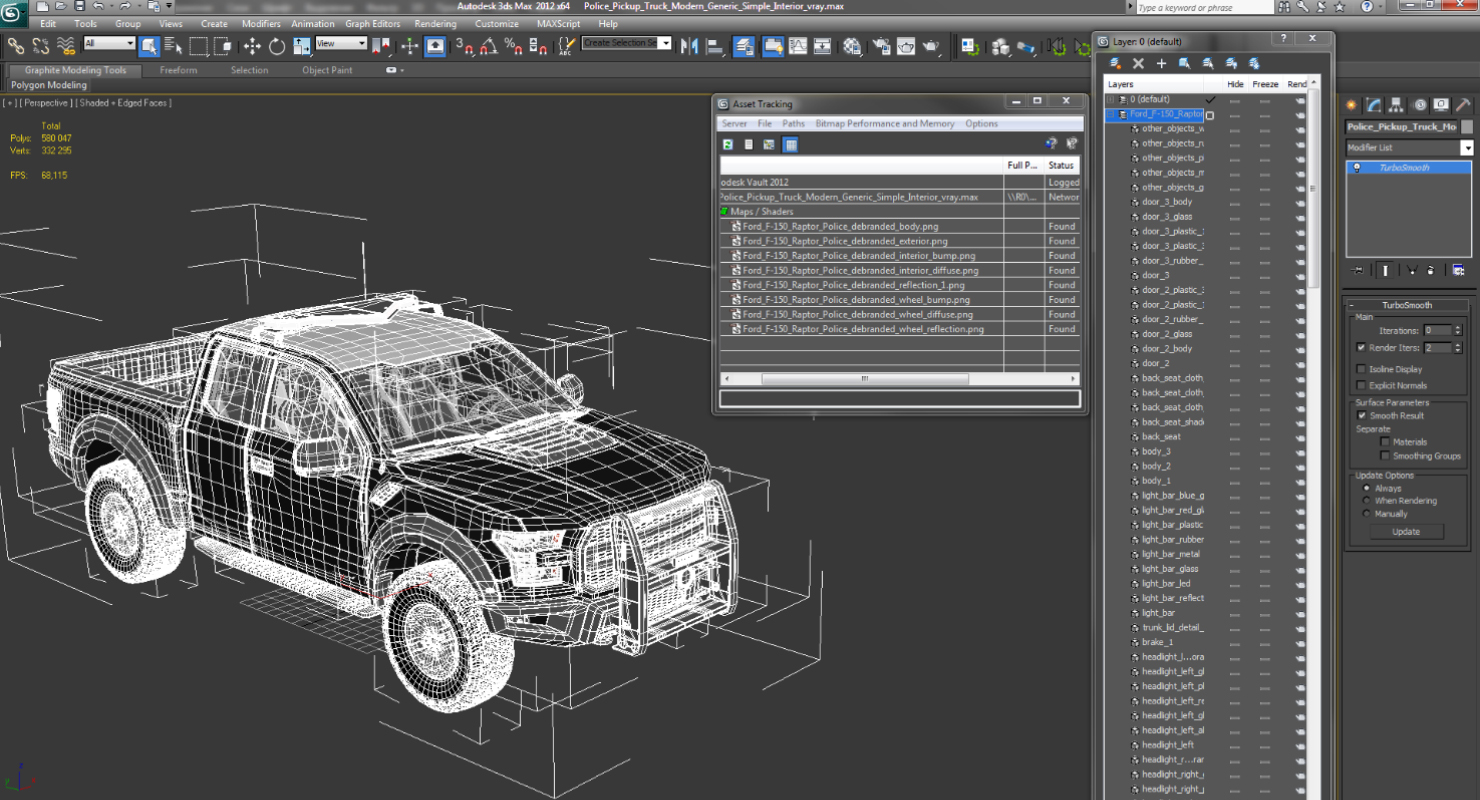Click Configure Modifier Sets icon
1480x800 pixels.
click(x=1459, y=270)
